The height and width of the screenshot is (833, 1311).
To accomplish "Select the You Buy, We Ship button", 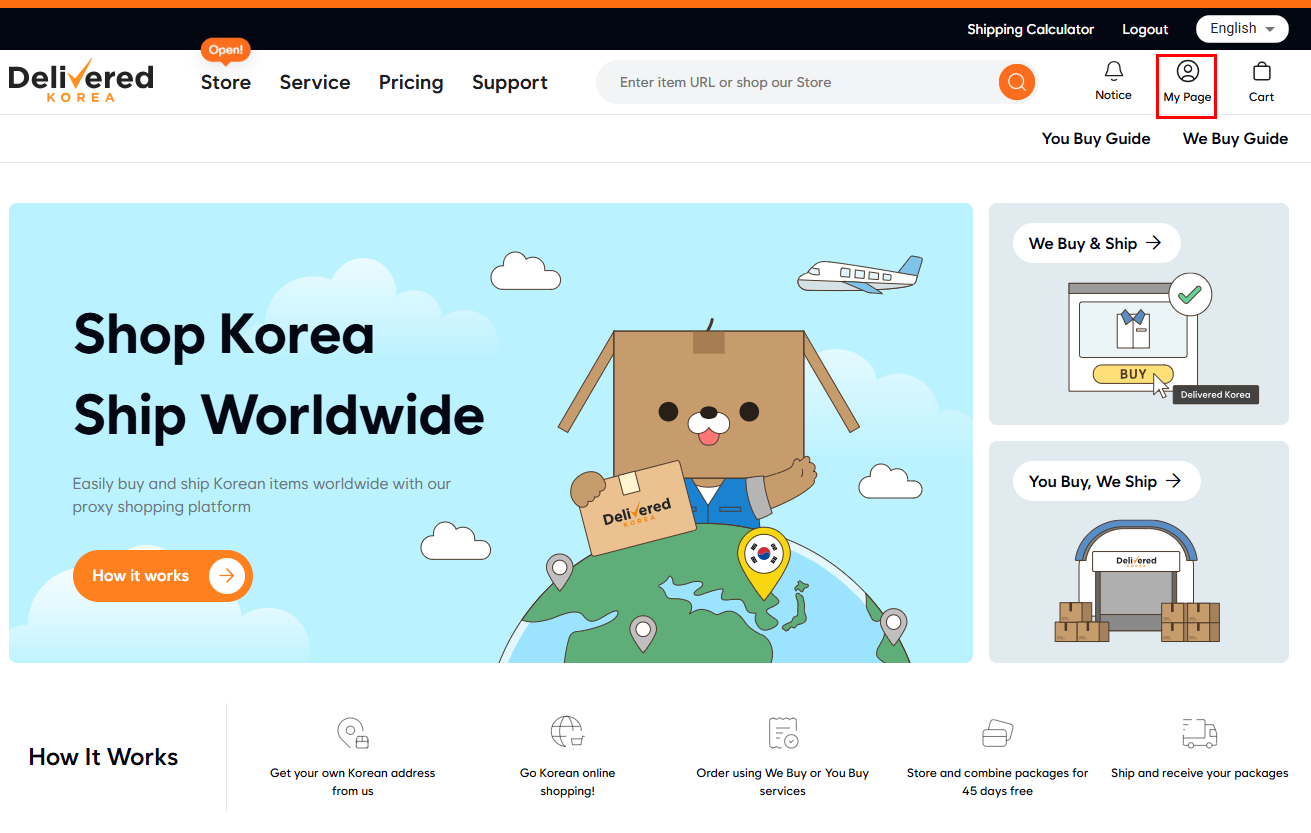I will [1106, 481].
